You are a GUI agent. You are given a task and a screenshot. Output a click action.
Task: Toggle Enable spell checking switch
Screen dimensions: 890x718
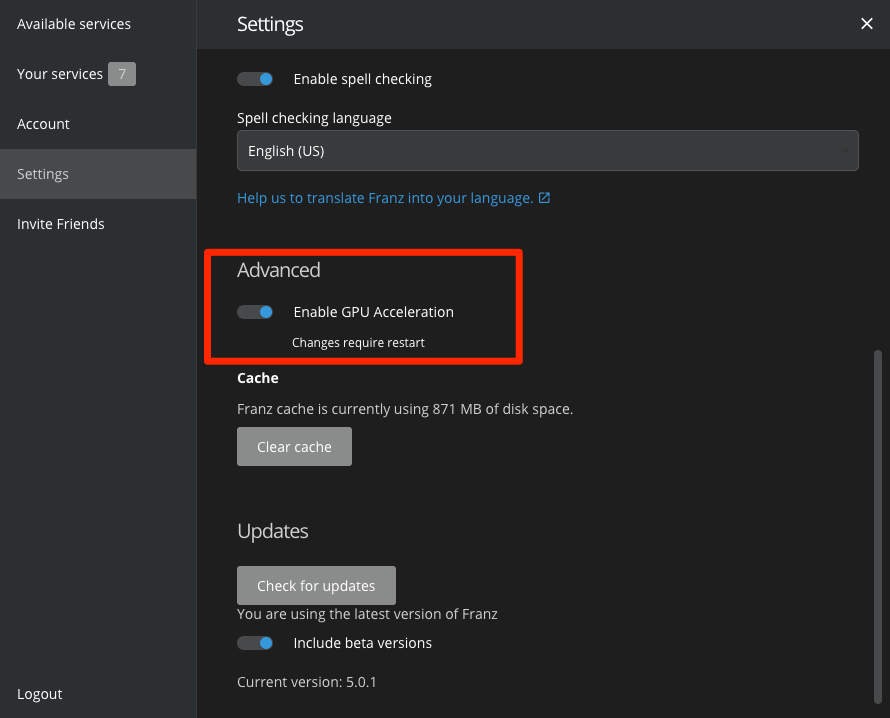(x=255, y=79)
